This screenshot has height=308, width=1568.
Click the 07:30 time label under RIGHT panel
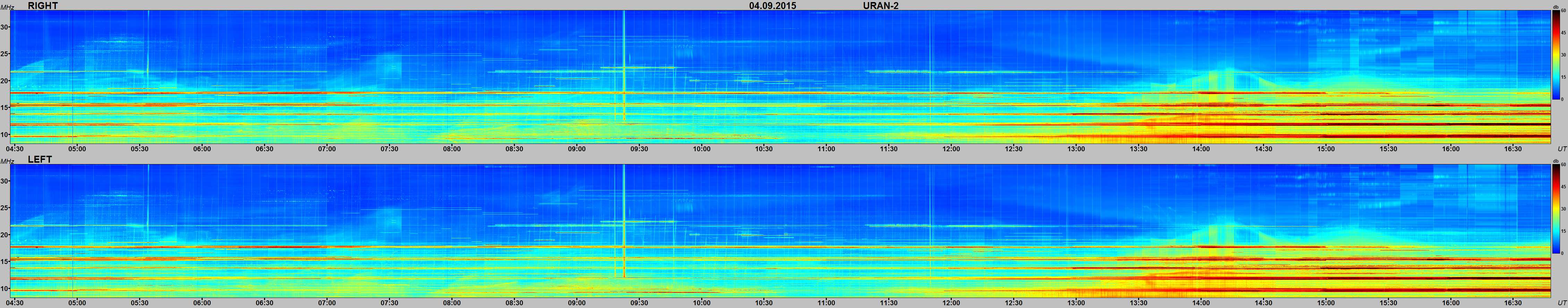(x=390, y=149)
